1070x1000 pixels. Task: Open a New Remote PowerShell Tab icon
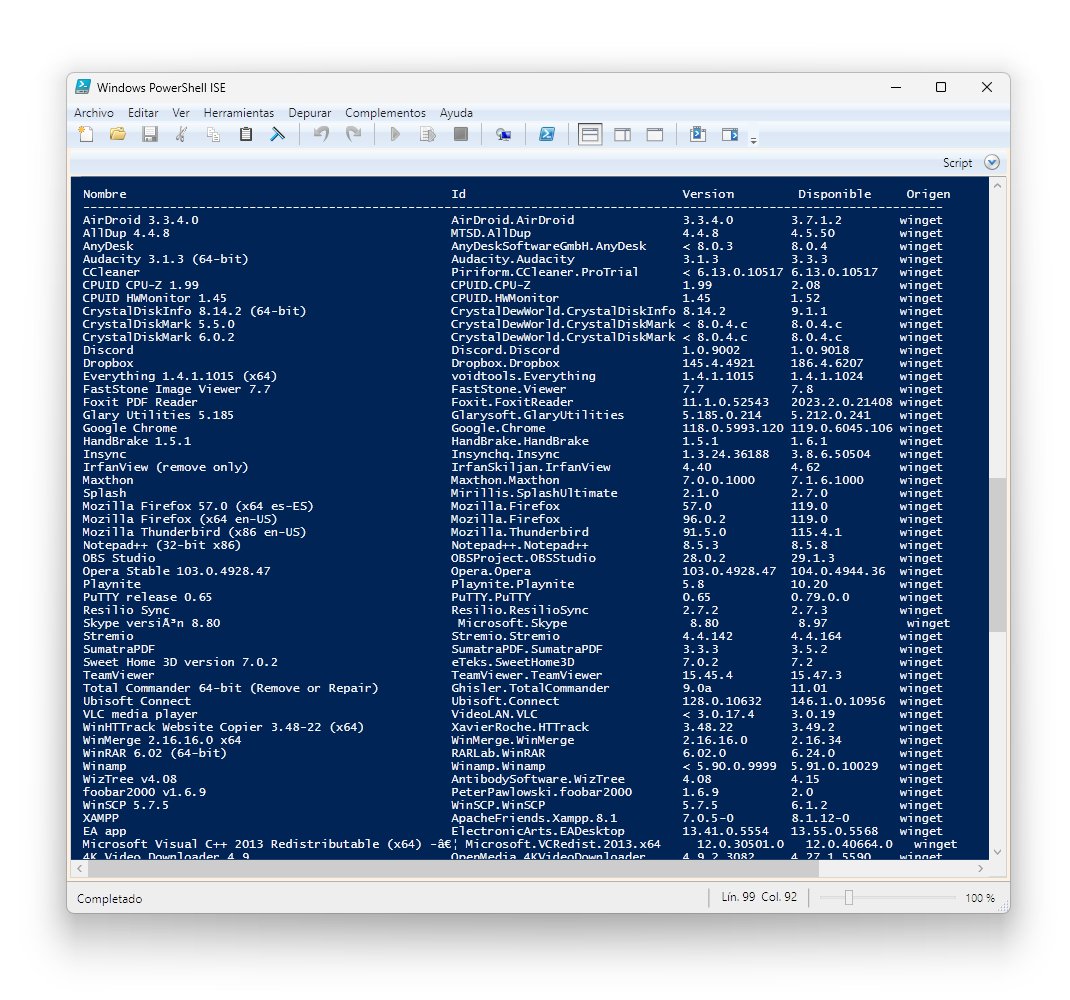[x=505, y=134]
